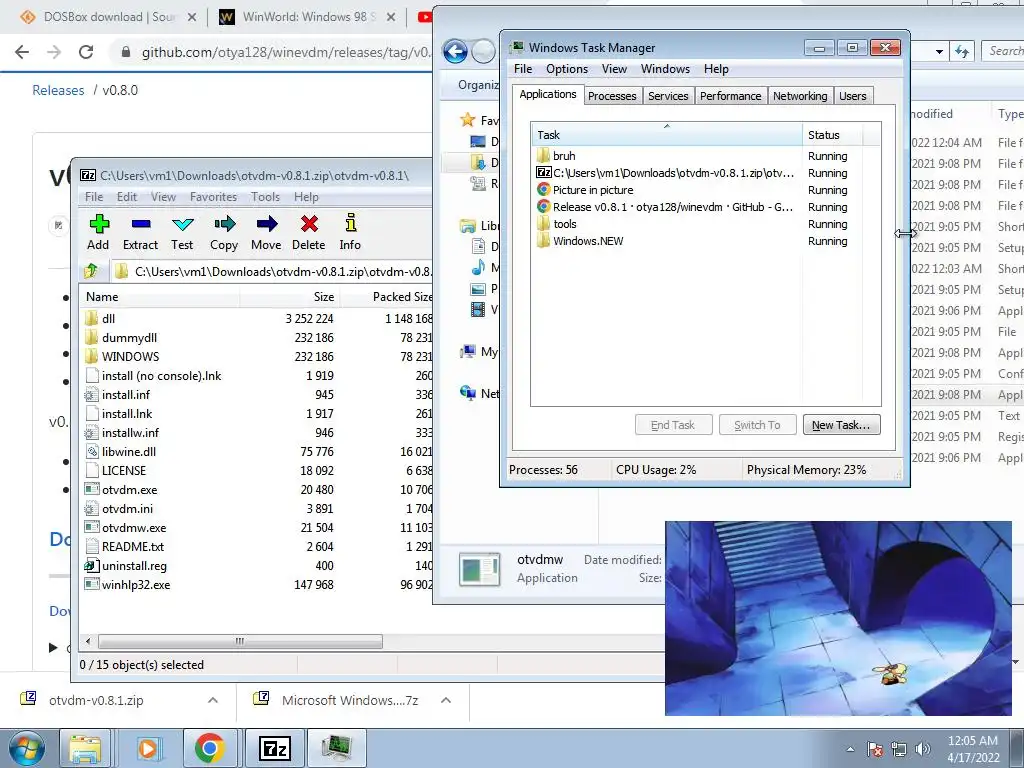Viewport: 1024px width, 768px height.
Task: Click the 7-Zip path address field
Action: coord(273,272)
